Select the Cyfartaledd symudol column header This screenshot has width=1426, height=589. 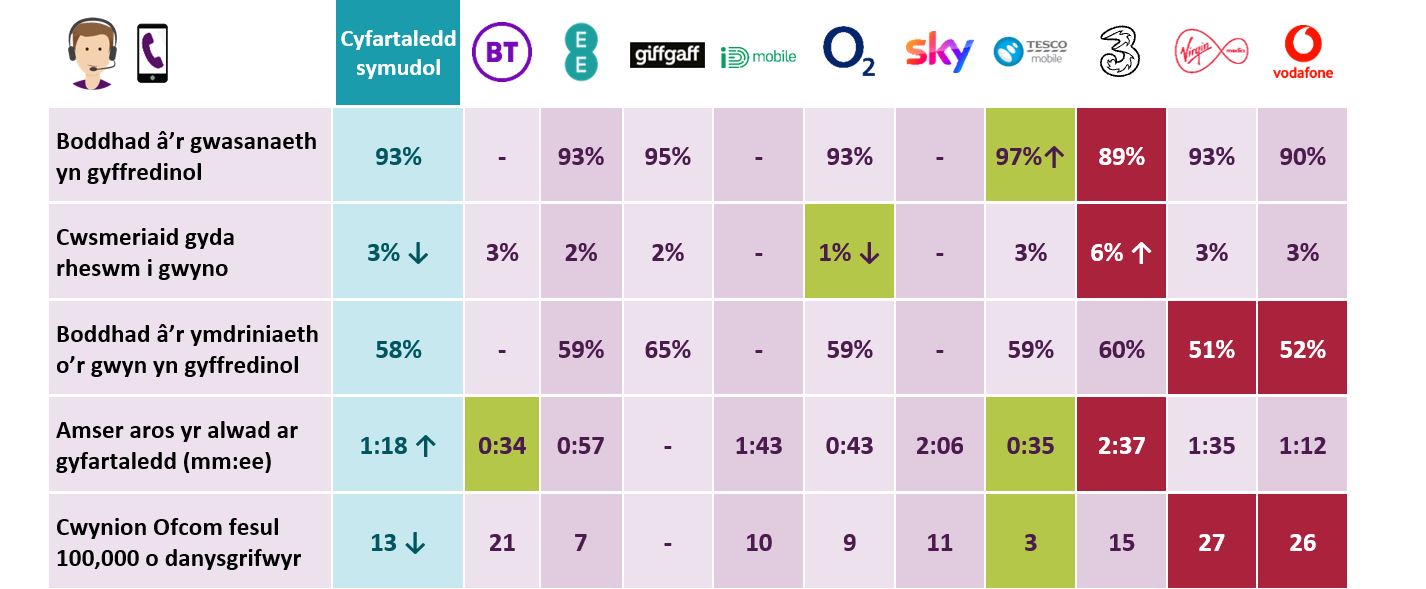[398, 53]
